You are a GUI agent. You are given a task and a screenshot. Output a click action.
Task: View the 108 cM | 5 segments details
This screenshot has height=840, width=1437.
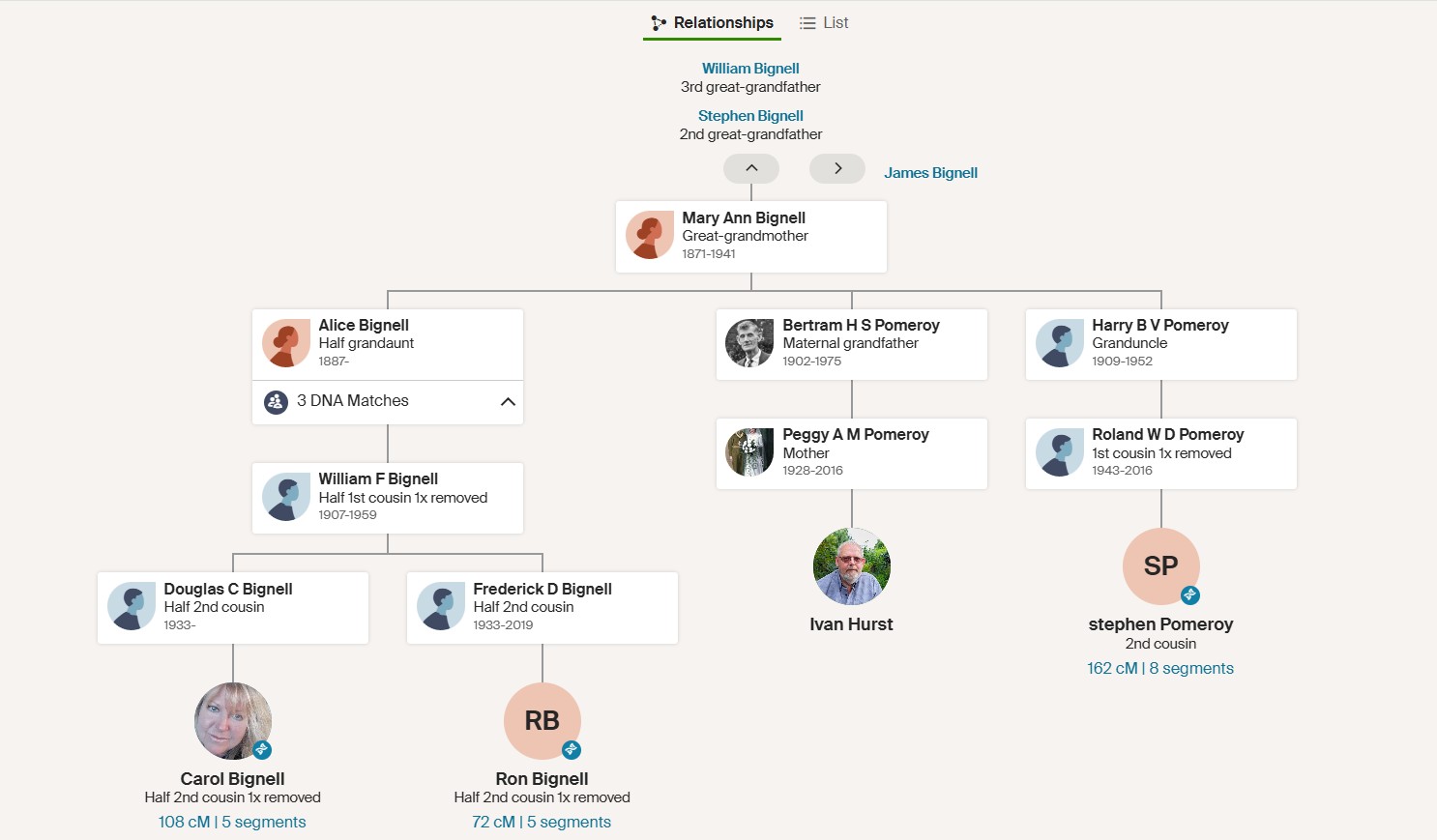coord(232,822)
